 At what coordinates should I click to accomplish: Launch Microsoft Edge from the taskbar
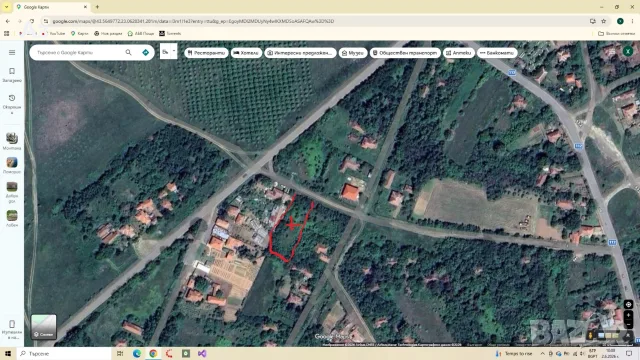137,353
